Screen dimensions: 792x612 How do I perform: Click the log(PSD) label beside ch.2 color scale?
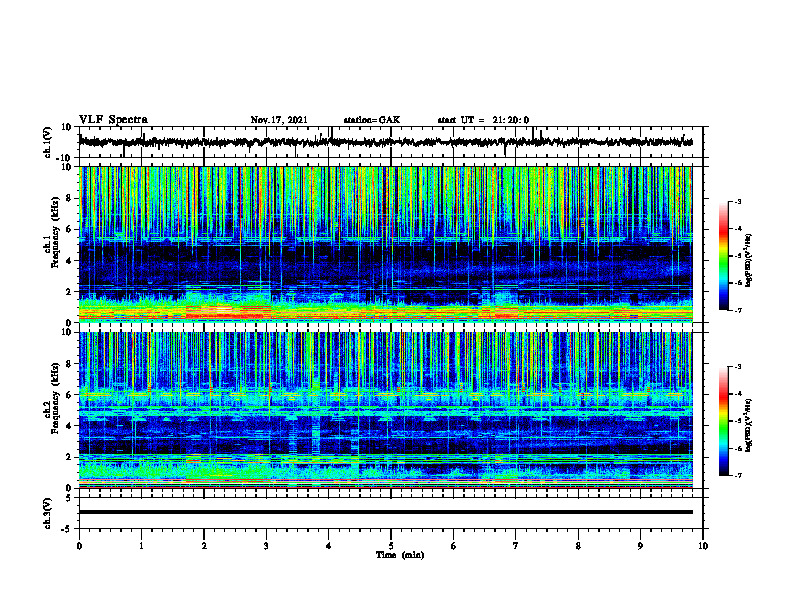748,425
